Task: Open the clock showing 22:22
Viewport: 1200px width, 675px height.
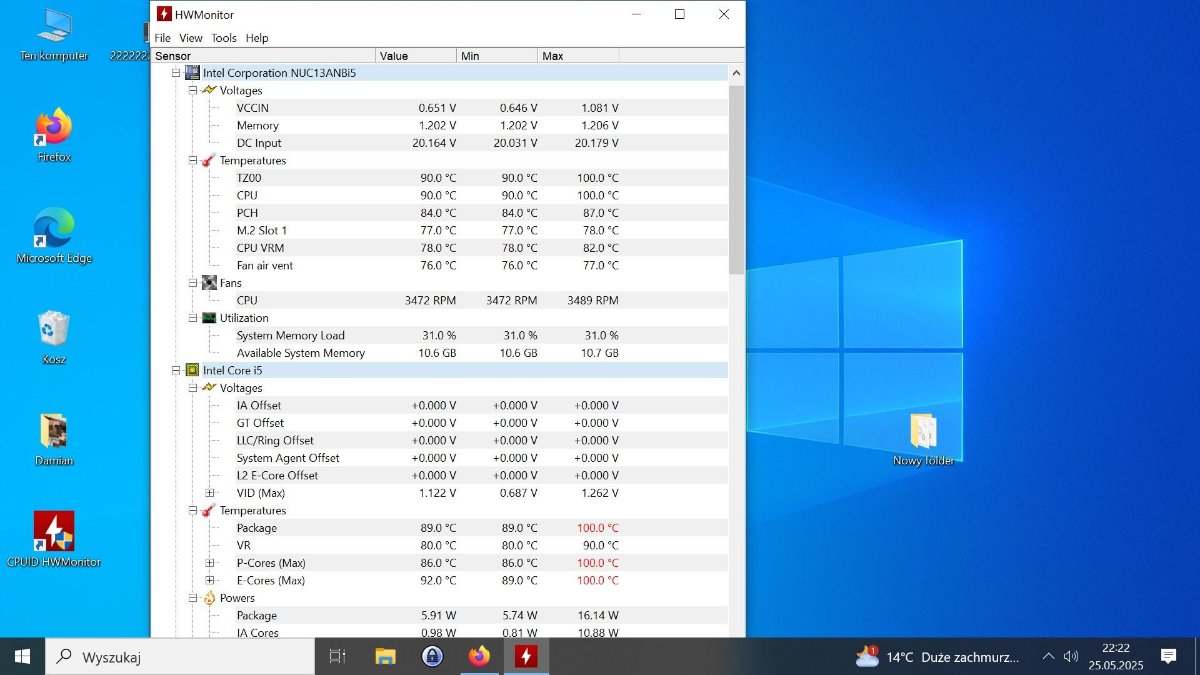Action: click(1116, 656)
